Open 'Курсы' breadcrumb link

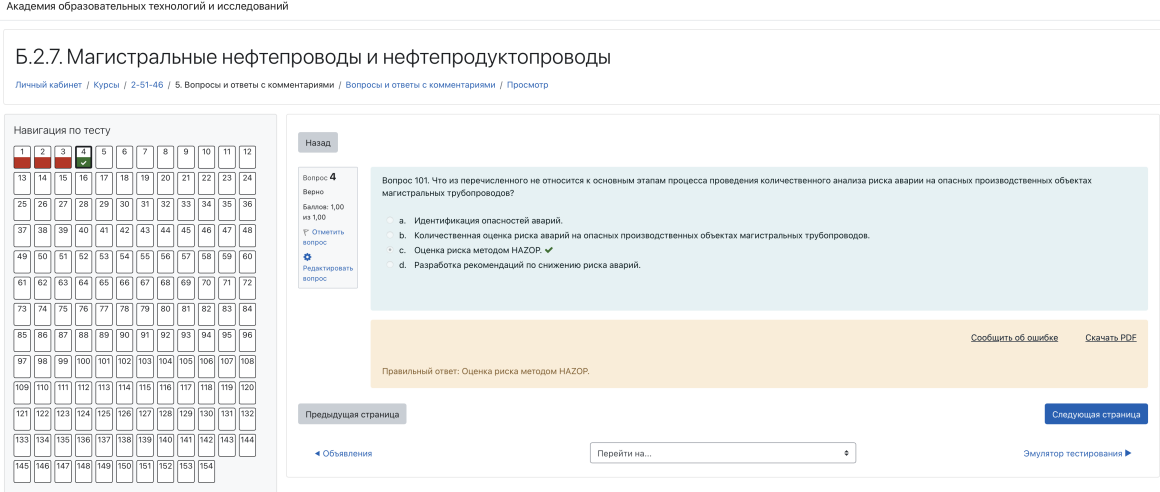106,85
